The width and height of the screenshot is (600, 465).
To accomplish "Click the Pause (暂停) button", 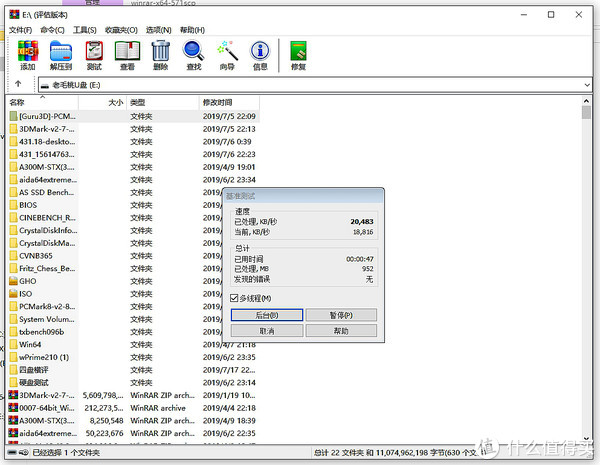I will pyautogui.click(x=341, y=315).
